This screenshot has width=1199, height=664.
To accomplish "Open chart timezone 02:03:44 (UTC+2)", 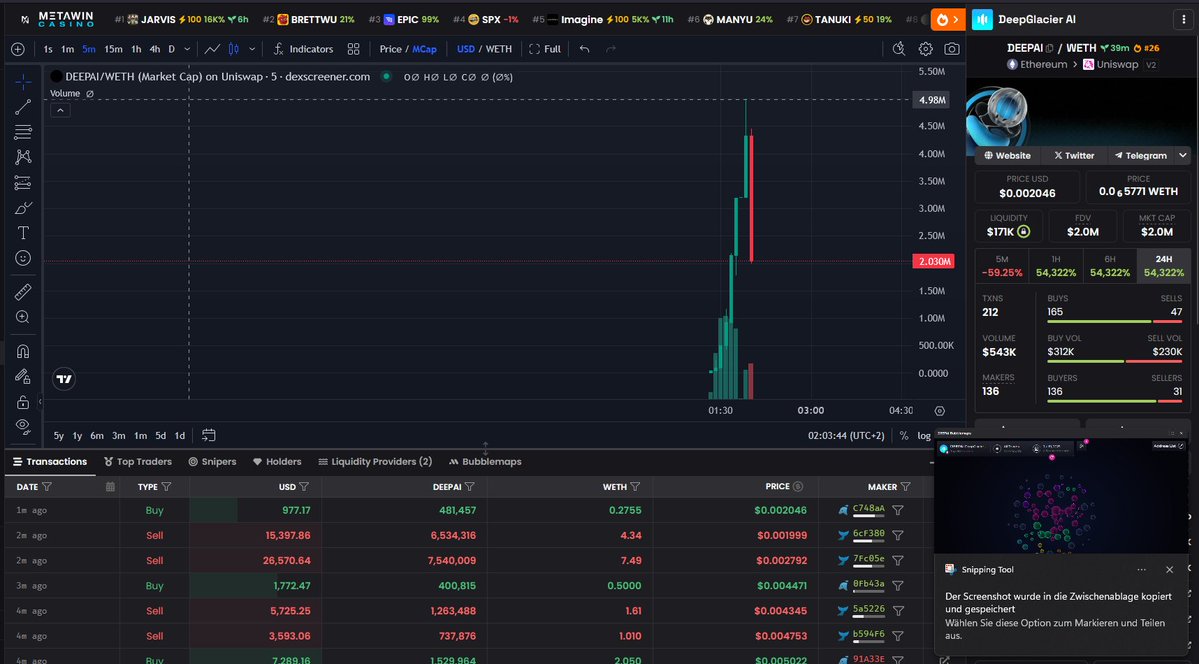I will tap(846, 435).
